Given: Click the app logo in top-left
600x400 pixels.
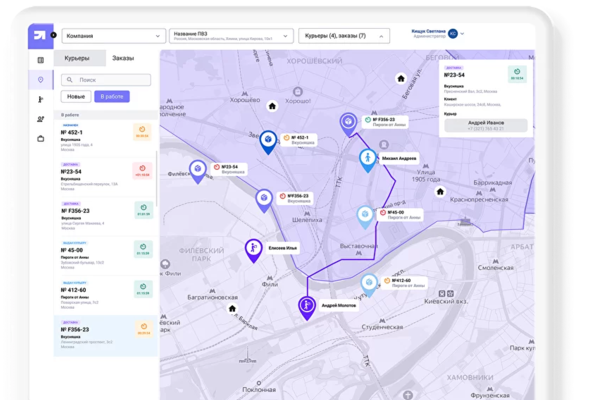Looking at the screenshot, I should tap(39, 35).
